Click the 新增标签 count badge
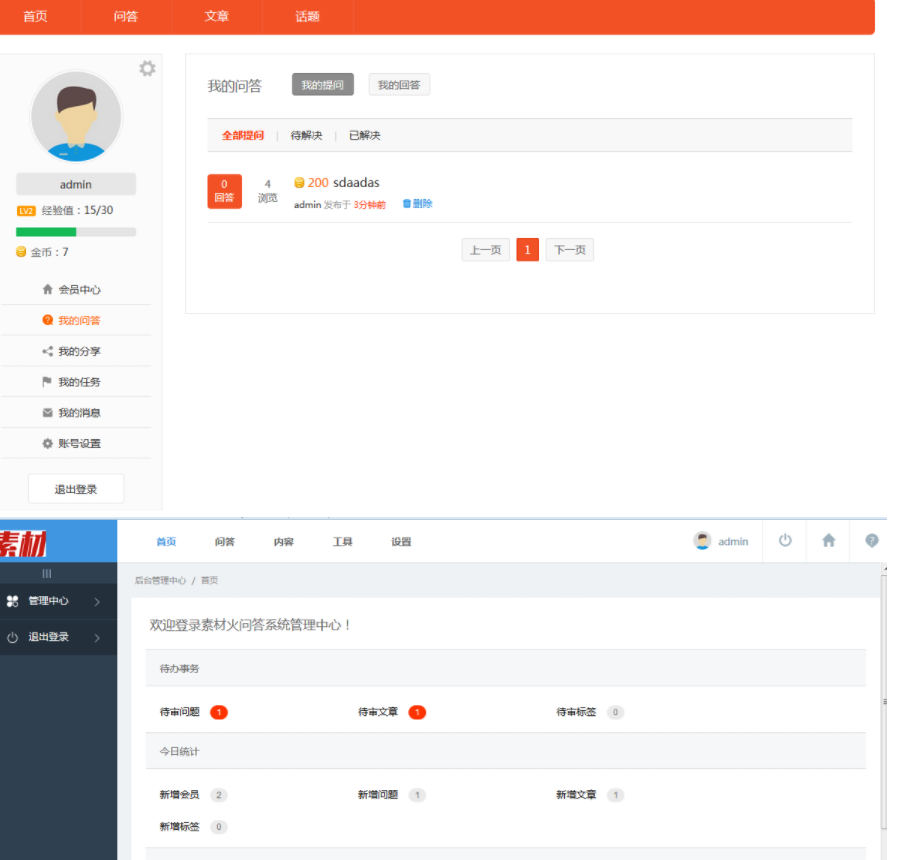This screenshot has height=860, width=902. click(219, 827)
